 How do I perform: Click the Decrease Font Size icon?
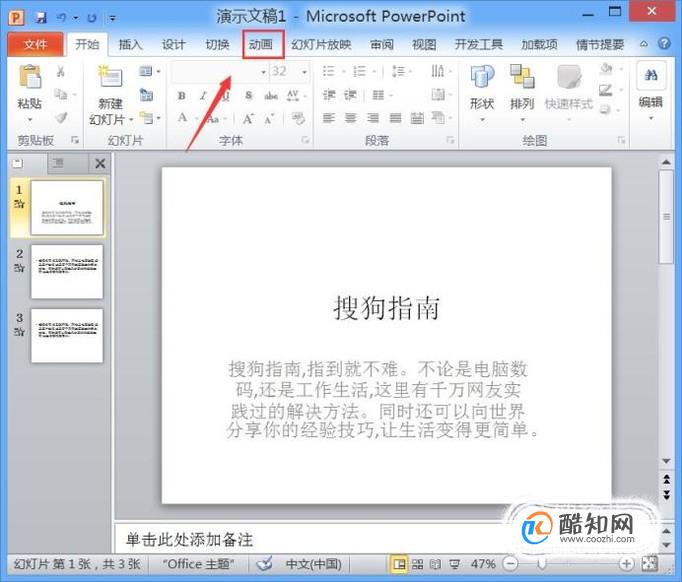click(x=269, y=118)
